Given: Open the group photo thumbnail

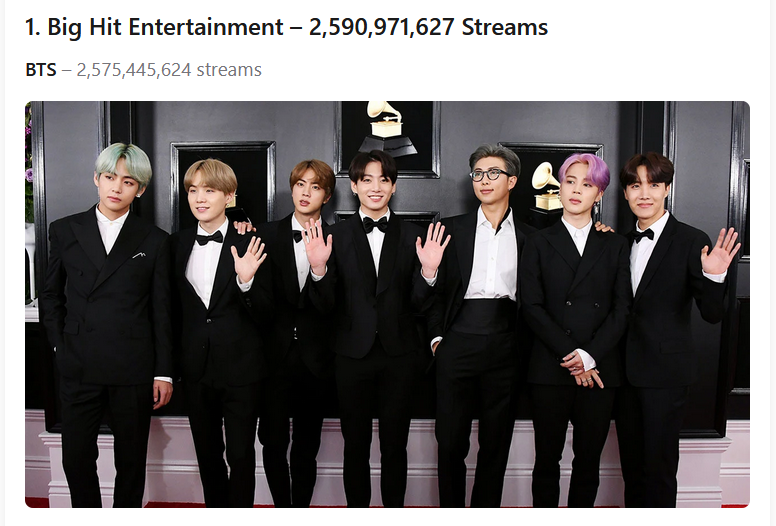Looking at the screenshot, I should point(388,304).
